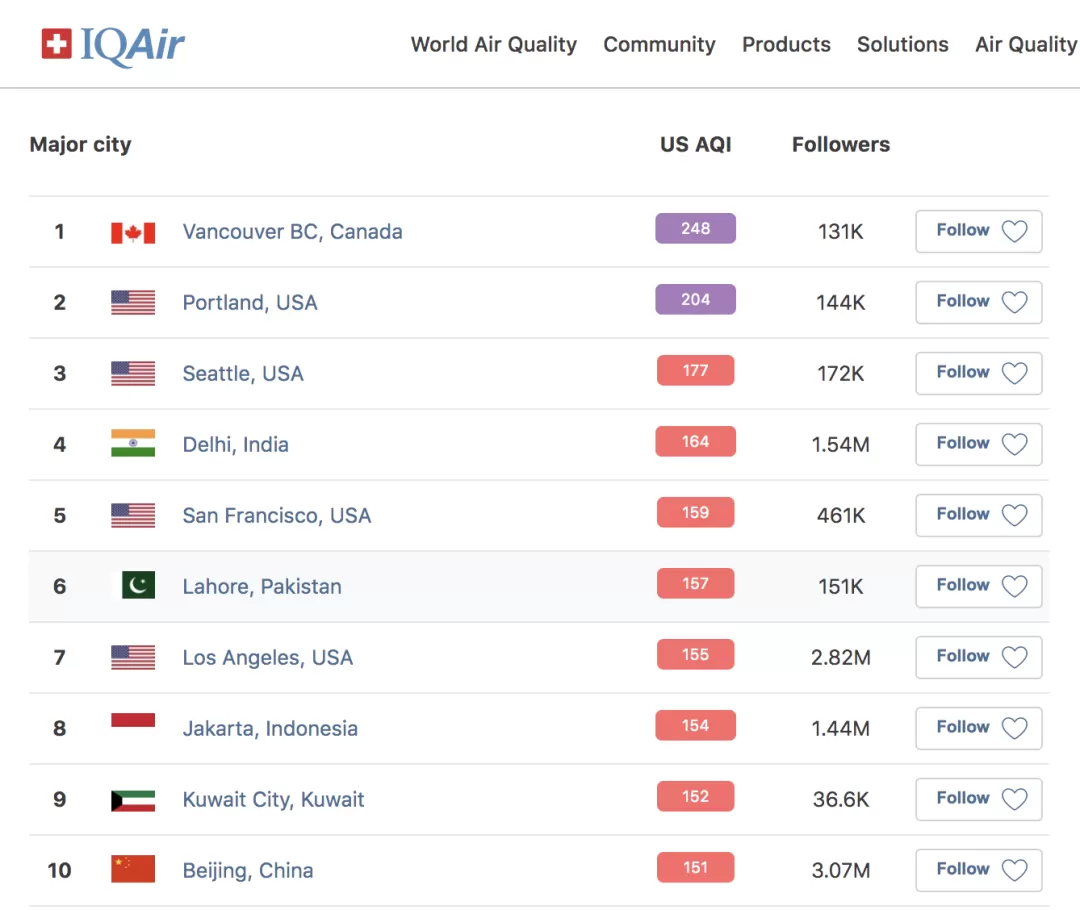Follow Vancouver BC, Canada
The image size is (1080, 910).
click(979, 231)
